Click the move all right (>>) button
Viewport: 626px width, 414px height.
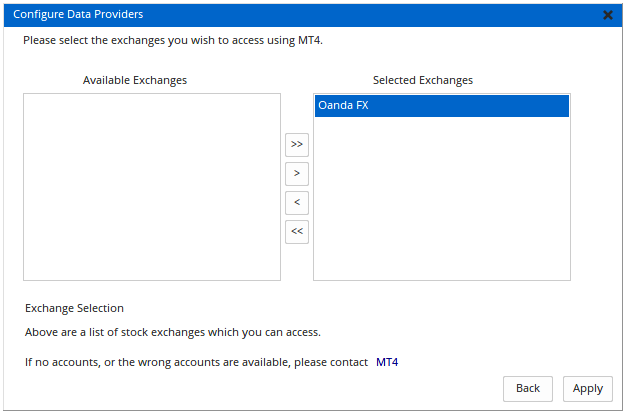click(x=296, y=144)
